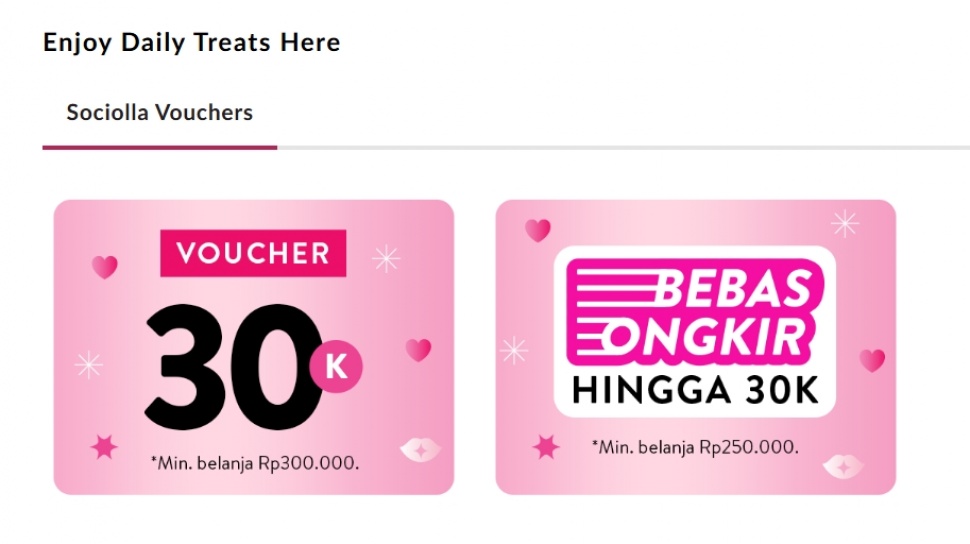
Task: Click the HINGGA 30K text
Action: 695,391
